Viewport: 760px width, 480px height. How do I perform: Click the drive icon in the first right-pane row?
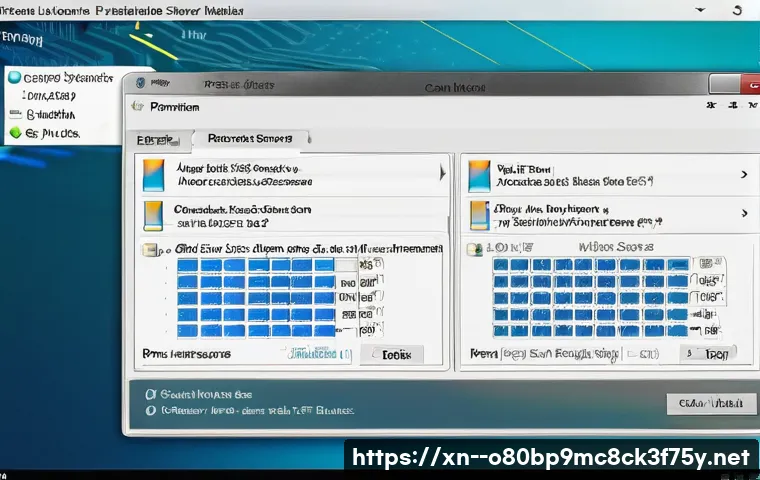(479, 175)
